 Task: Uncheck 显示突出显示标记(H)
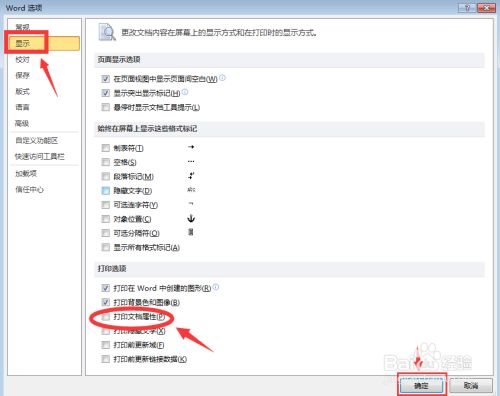pyautogui.click(x=106, y=93)
